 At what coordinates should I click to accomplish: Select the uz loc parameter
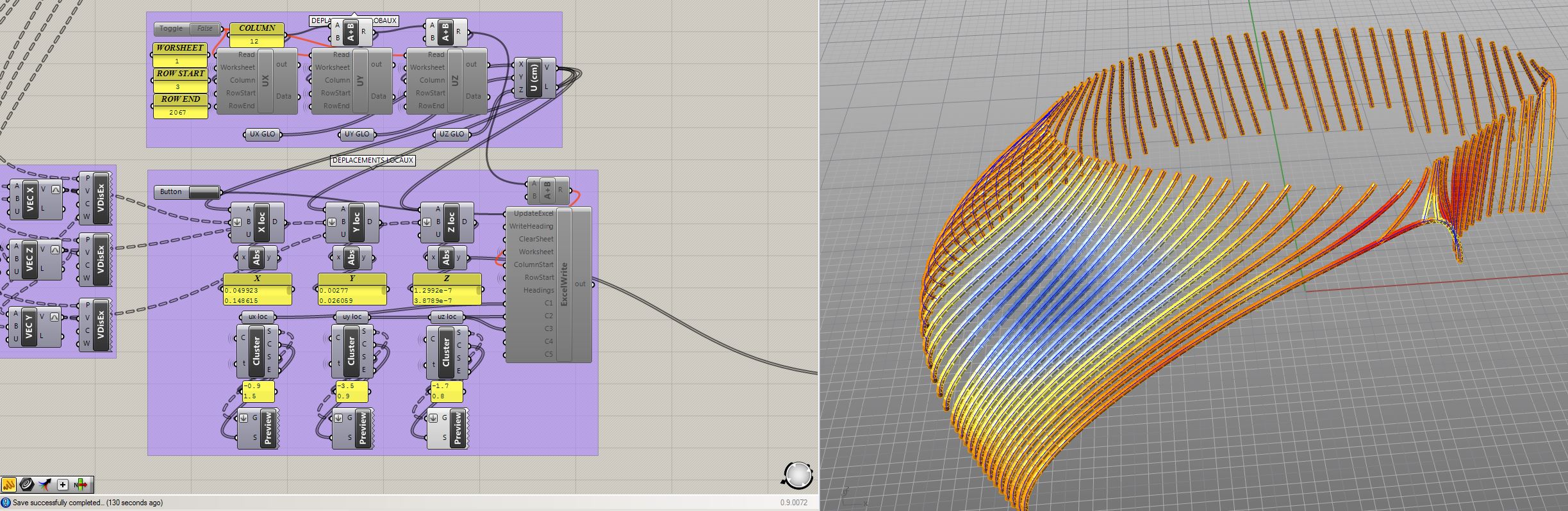447,317
